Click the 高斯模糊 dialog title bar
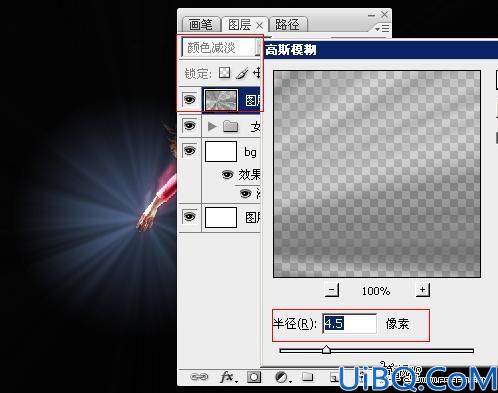The width and height of the screenshot is (498, 393). pyautogui.click(x=380, y=50)
